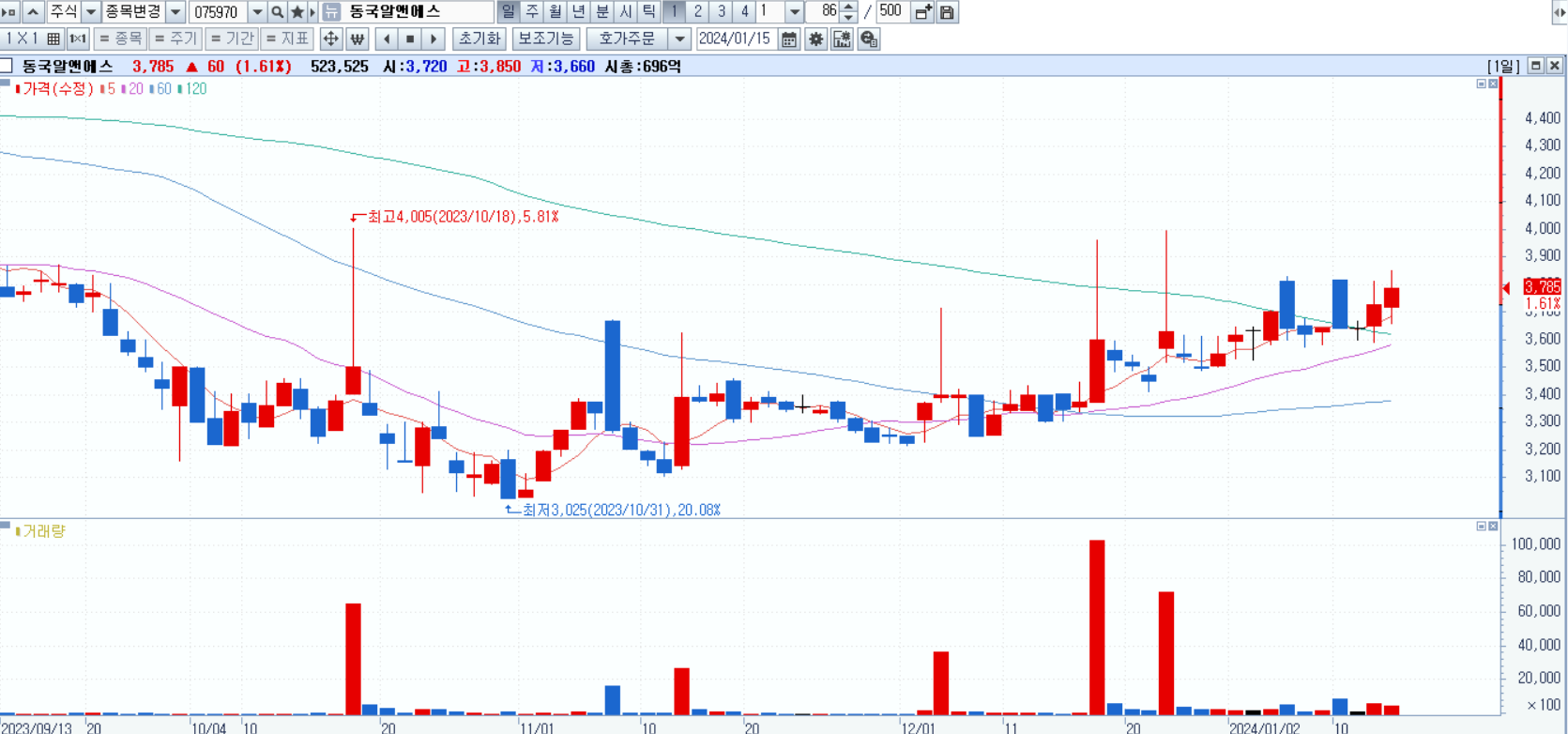Select interval preset 4
Screen dimensions: 1568x734
pos(744,12)
